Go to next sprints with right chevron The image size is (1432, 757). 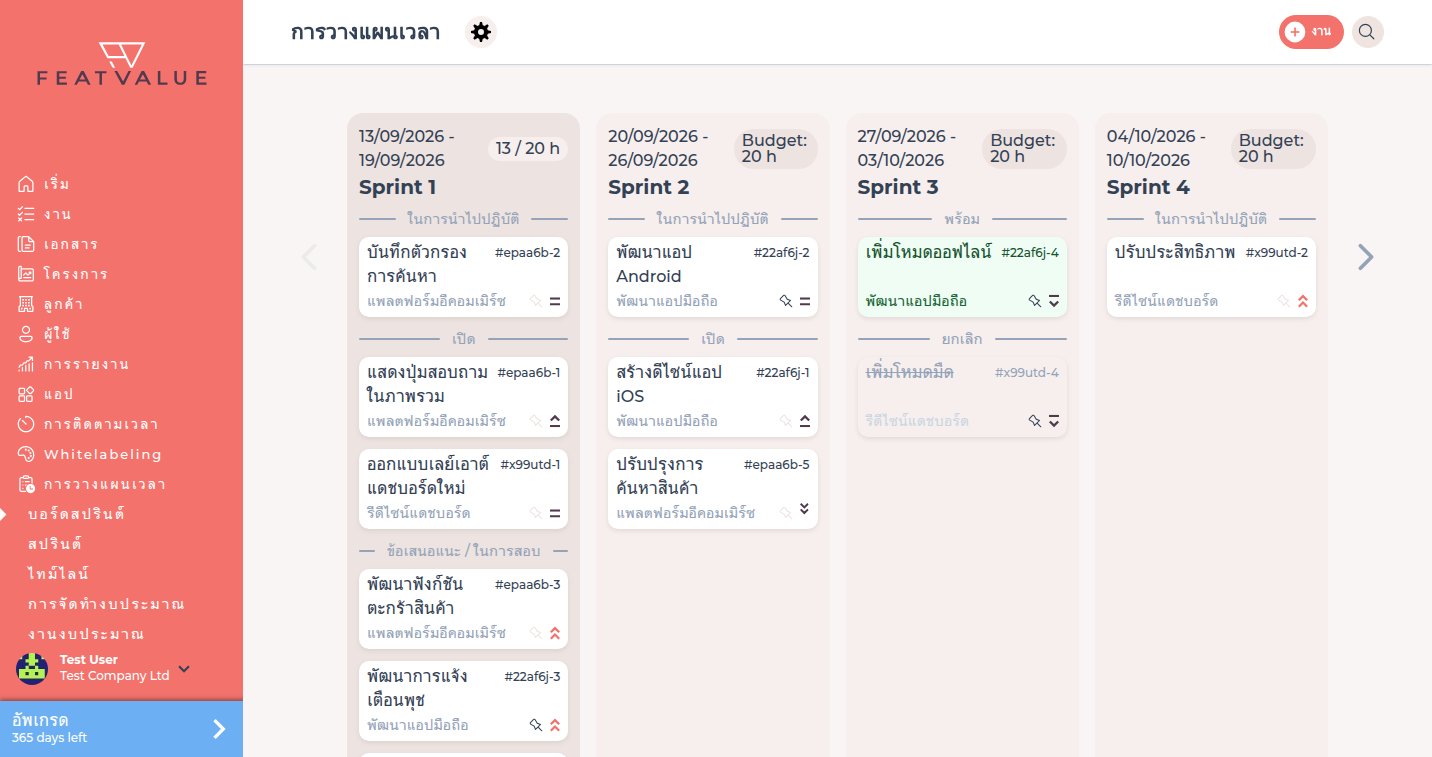point(1365,257)
